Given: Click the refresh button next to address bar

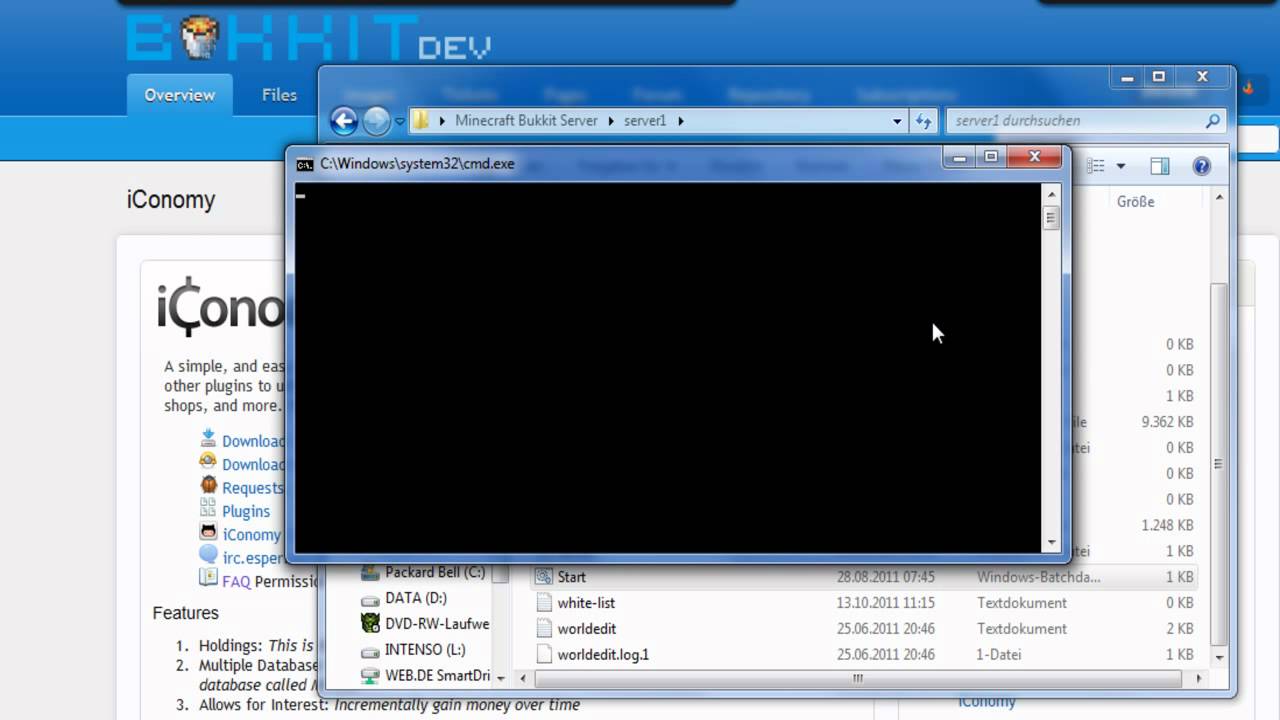Looking at the screenshot, I should [923, 120].
